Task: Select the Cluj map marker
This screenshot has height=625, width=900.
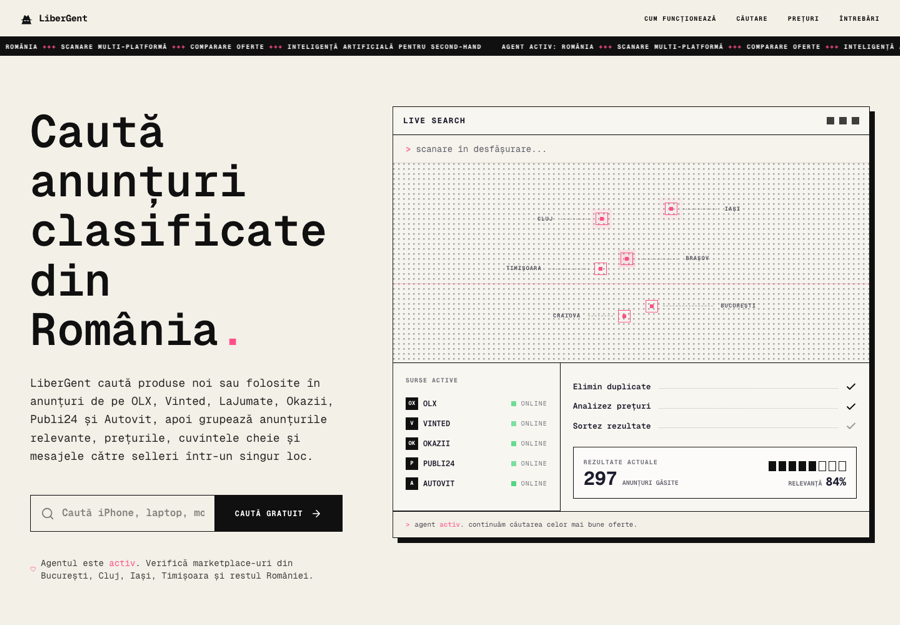Action: [x=602, y=219]
